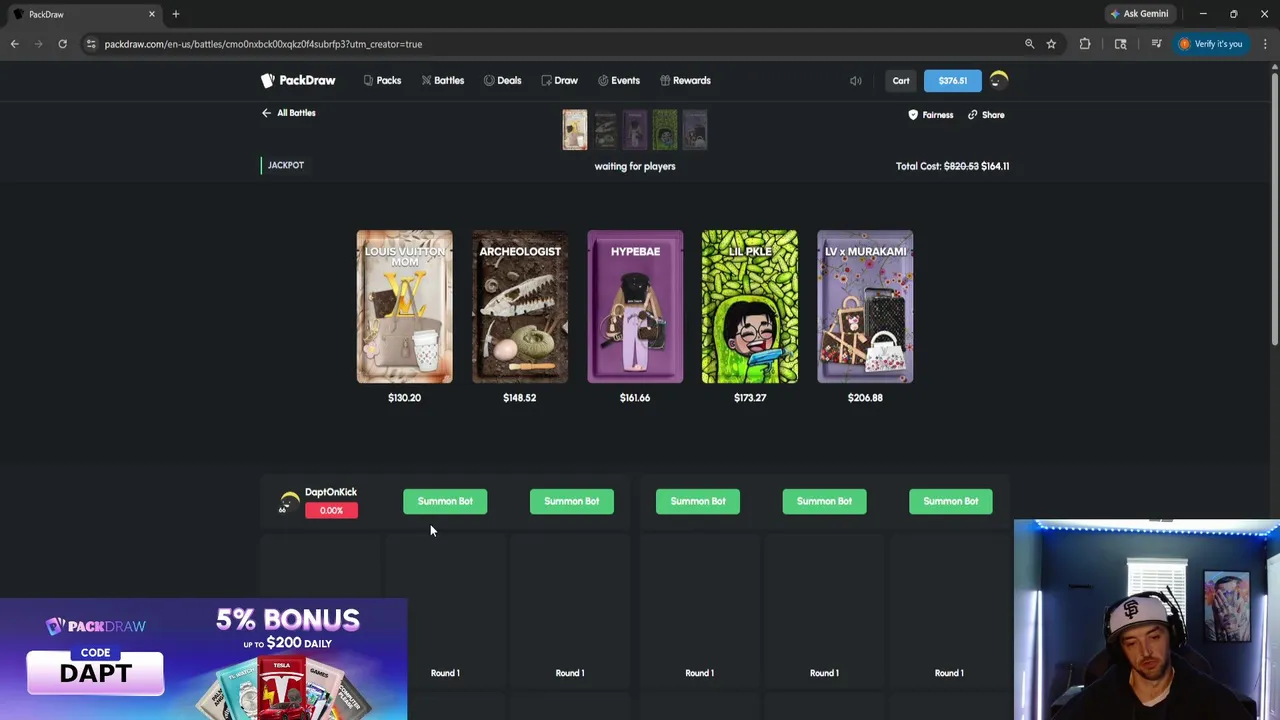Bookmark this page with the star icon

click(1051, 44)
